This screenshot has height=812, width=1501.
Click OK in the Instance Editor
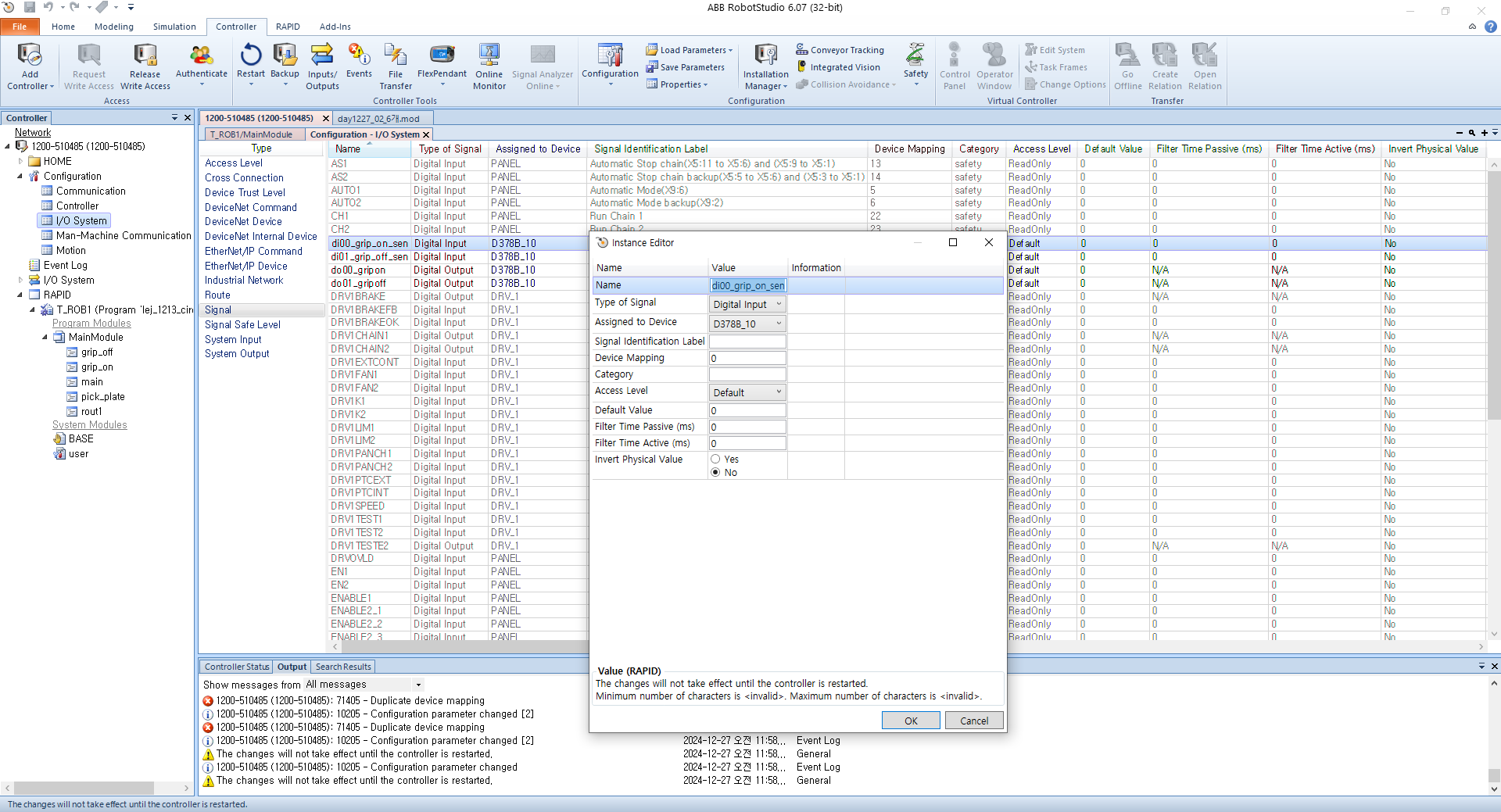coord(911,721)
